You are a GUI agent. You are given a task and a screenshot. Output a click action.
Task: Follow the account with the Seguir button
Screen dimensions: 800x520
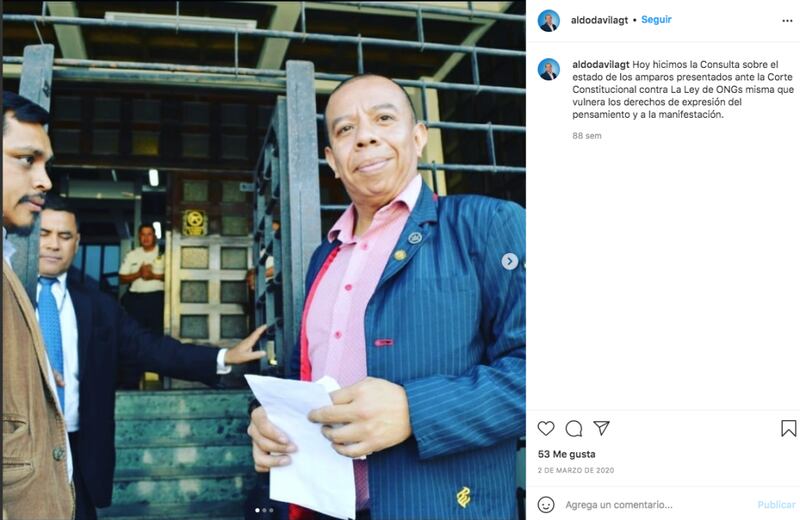click(x=656, y=19)
